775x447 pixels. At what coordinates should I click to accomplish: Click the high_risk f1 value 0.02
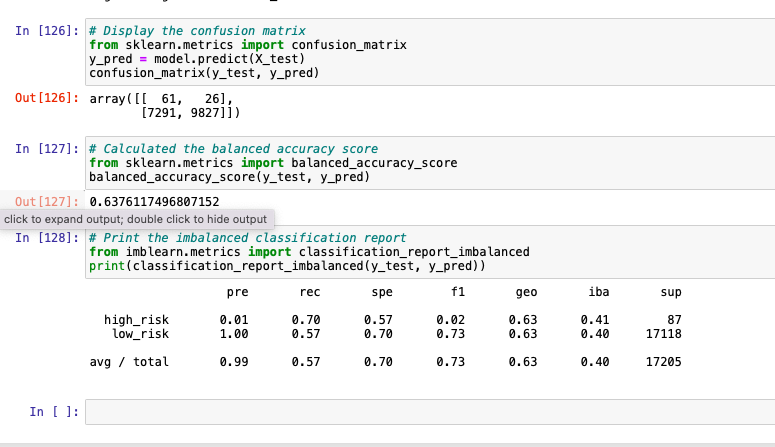click(x=450, y=320)
